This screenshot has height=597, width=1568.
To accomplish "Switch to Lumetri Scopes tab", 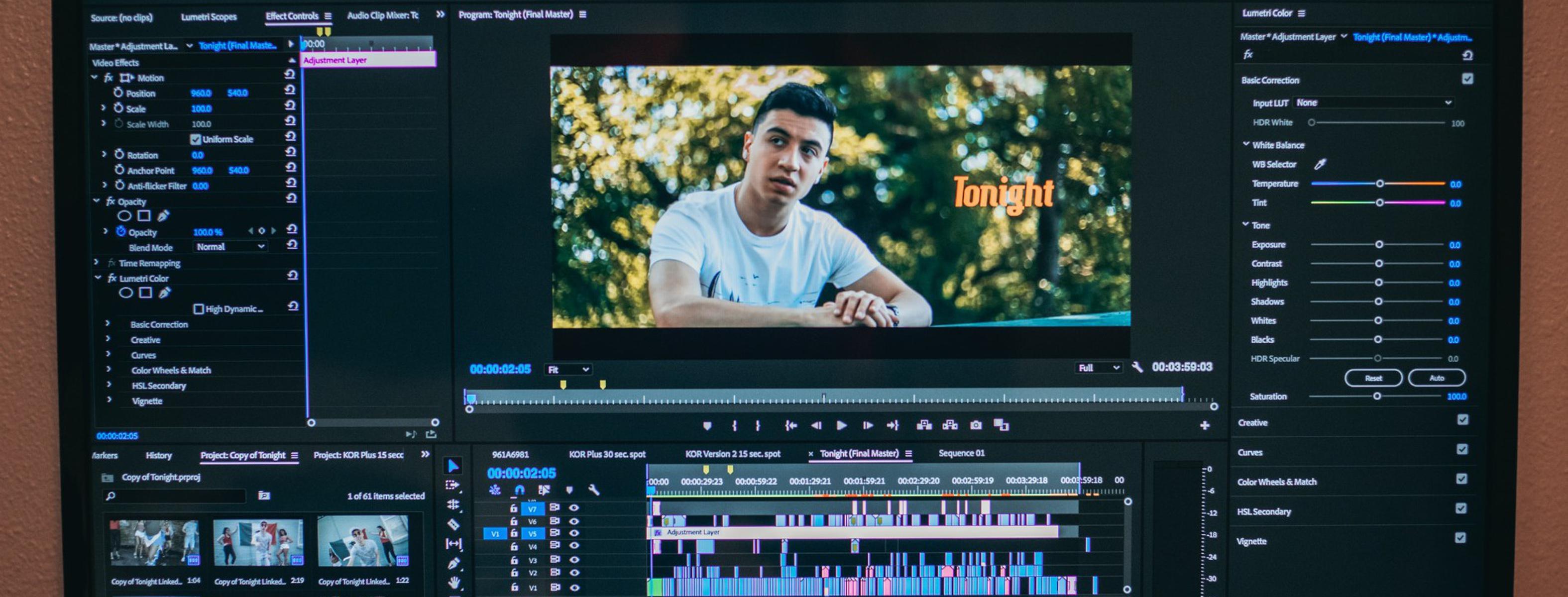I will point(208,16).
